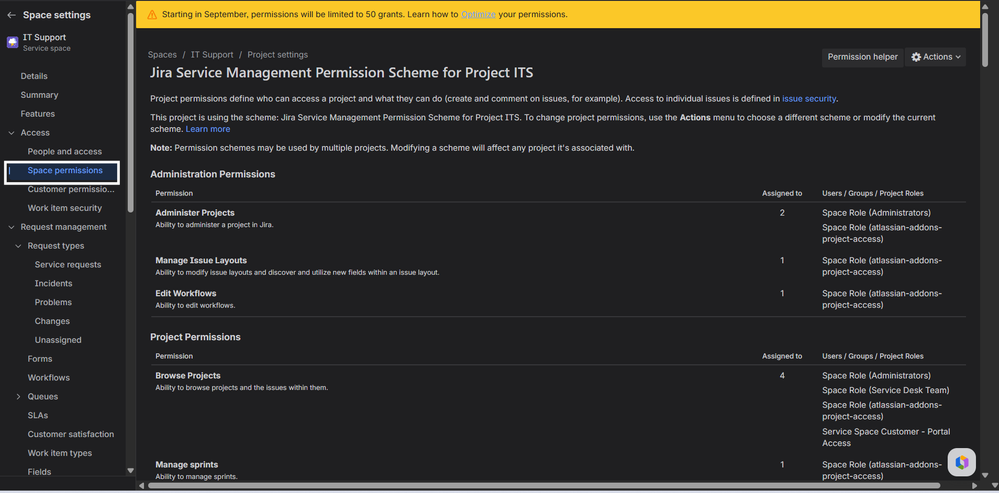Click the Administer Projects assigned count 2

[782, 213]
